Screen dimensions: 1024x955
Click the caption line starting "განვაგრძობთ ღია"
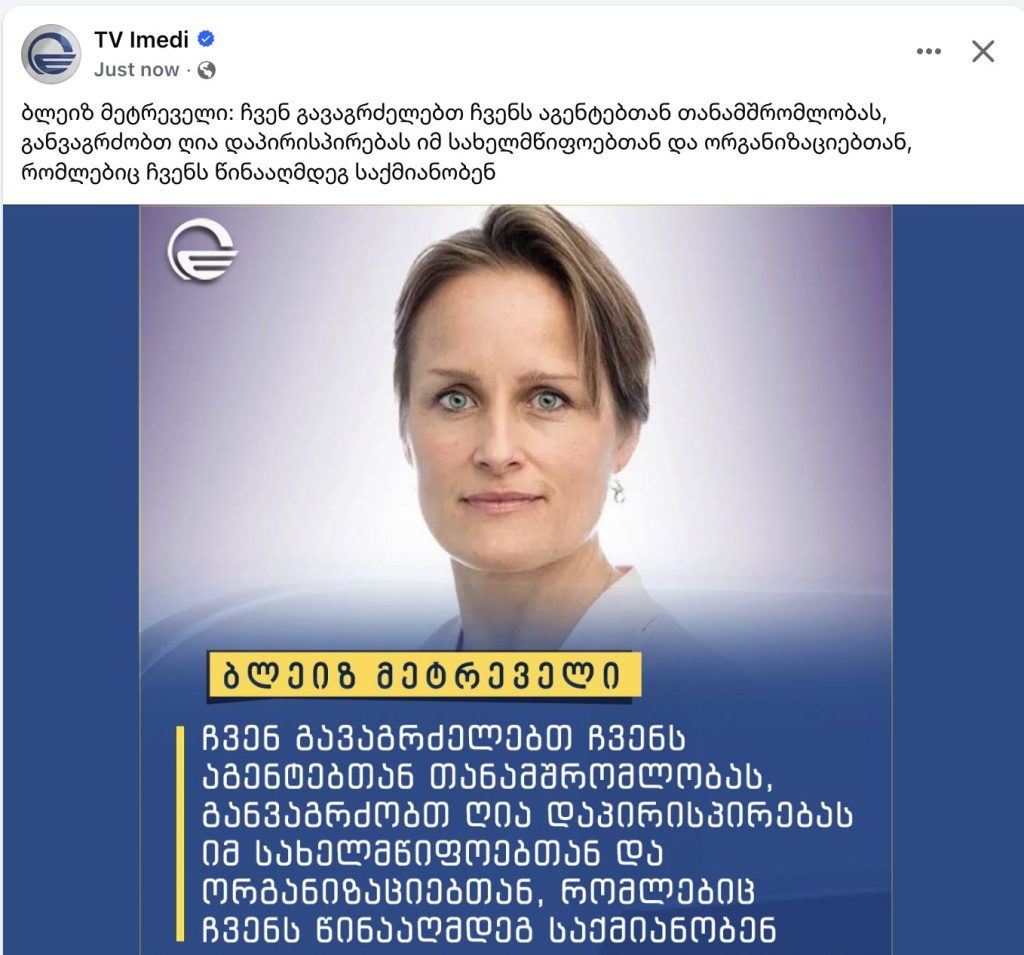pyautogui.click(x=466, y=143)
